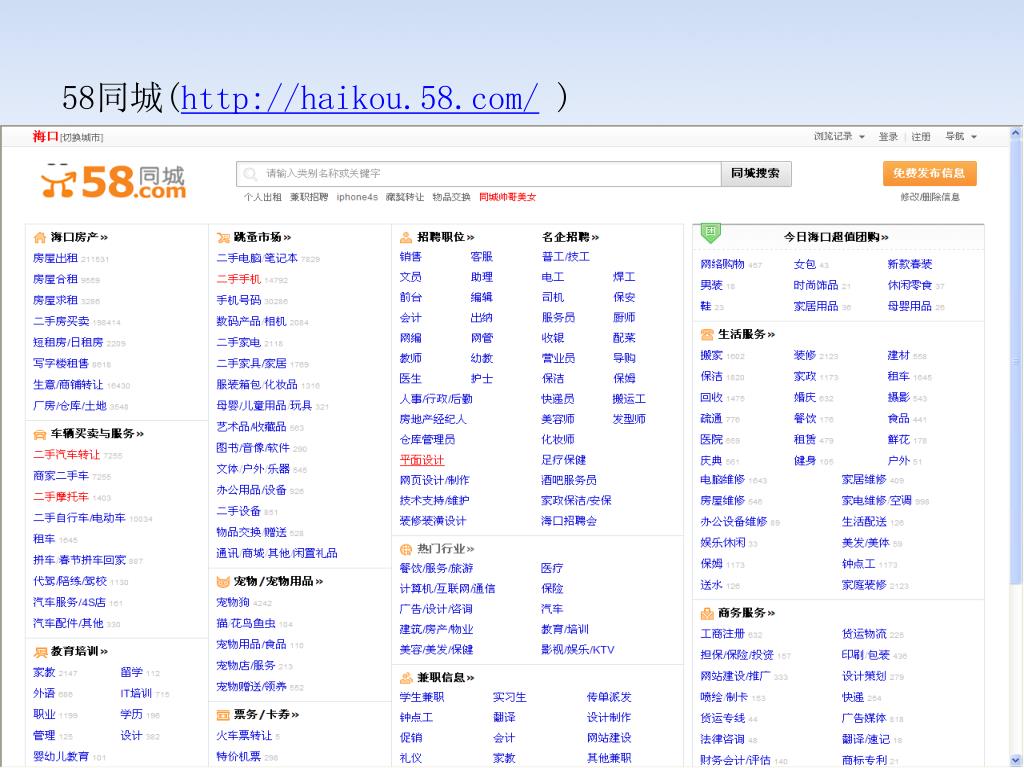Click the red 同城帅哥美女 link
Image resolution: width=1024 pixels, height=768 pixels.
(x=507, y=197)
